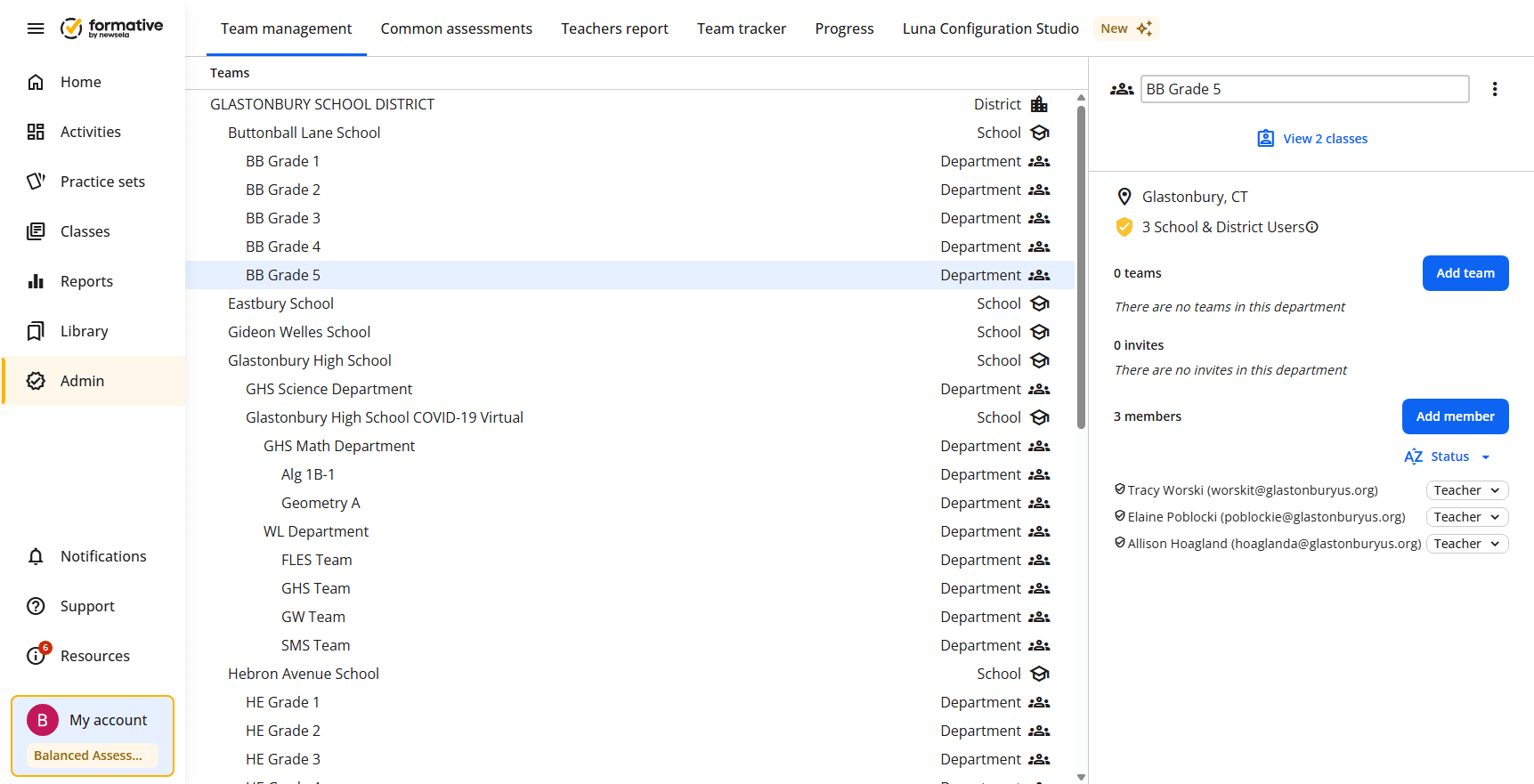Go to the Teachers report tab
Image resolution: width=1534 pixels, height=784 pixels.
614,28
